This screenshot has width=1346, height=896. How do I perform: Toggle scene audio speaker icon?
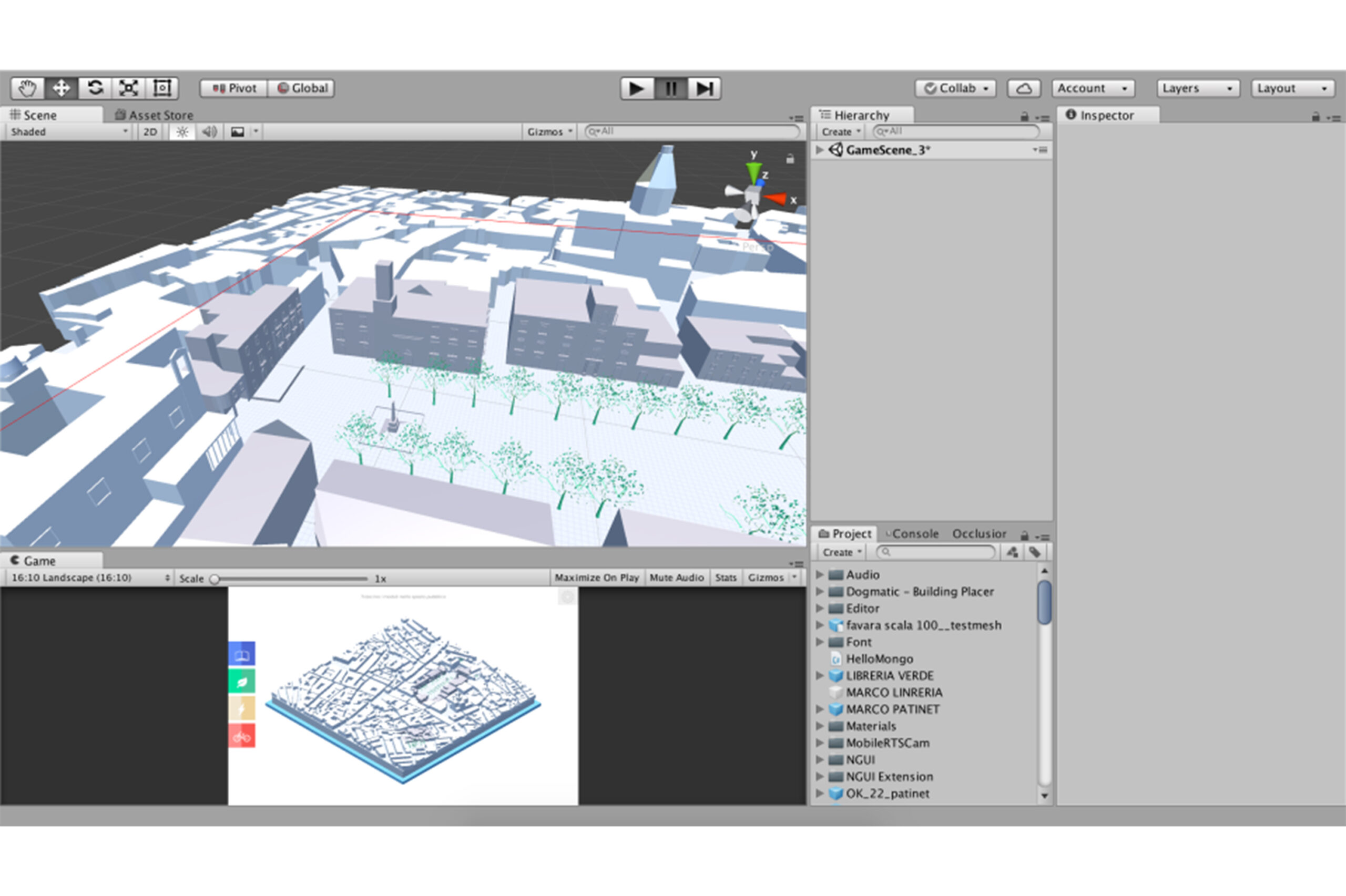[x=209, y=132]
